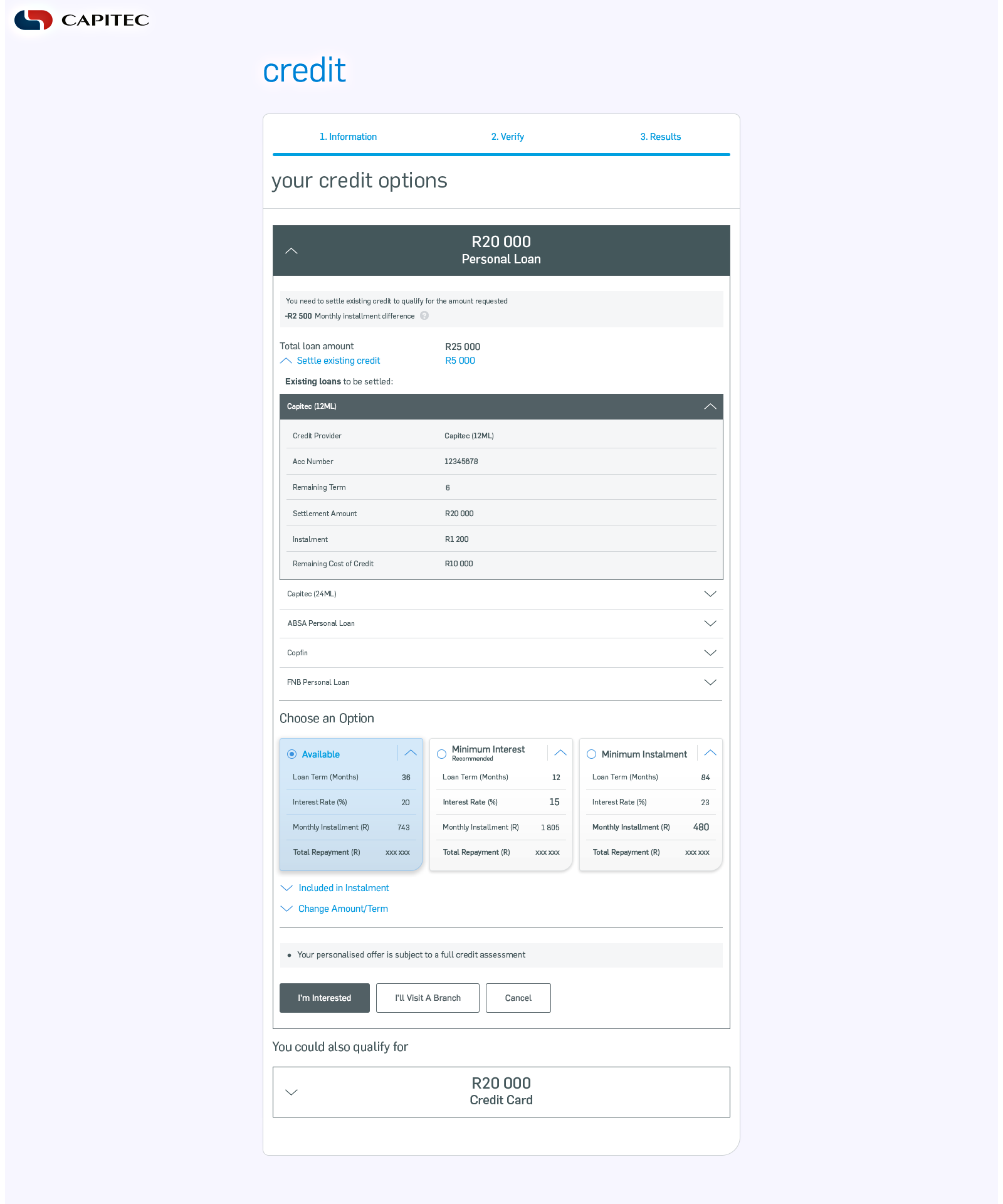Collapse the Settle existing credit section
The width and height of the screenshot is (1003, 1204).
pos(286,361)
